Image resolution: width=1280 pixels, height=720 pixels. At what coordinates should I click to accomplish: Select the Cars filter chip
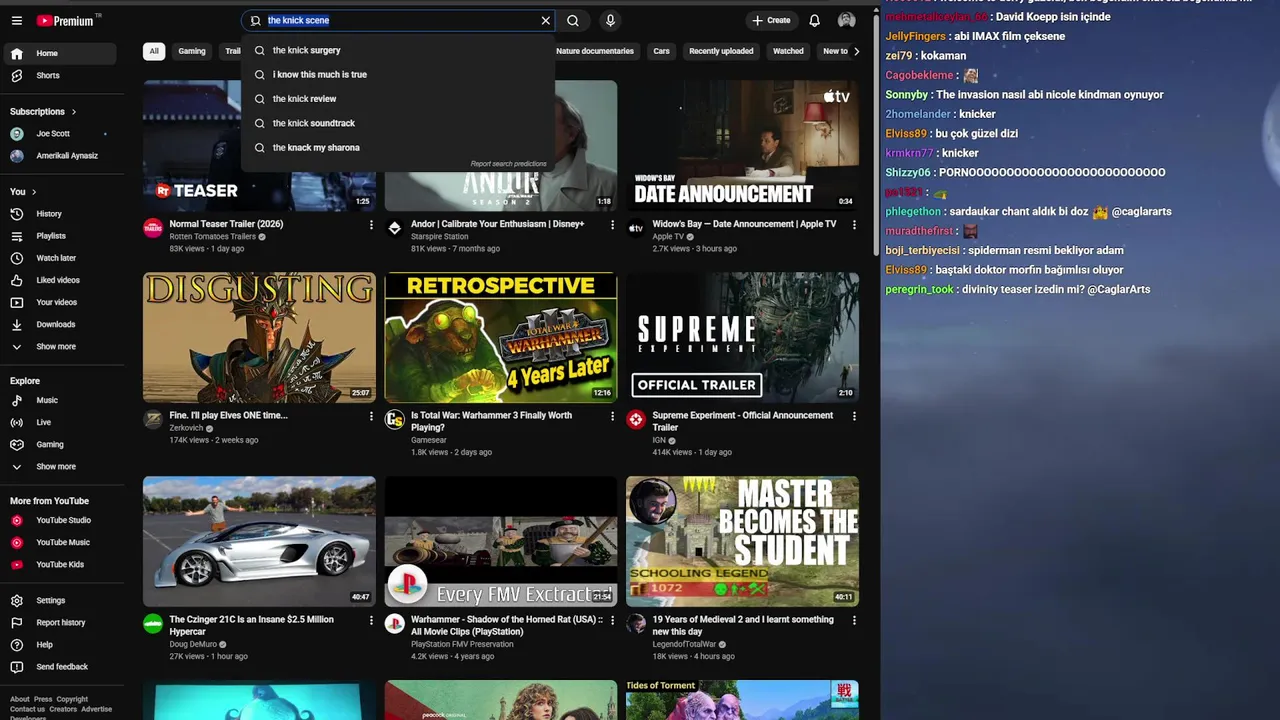[x=661, y=51]
